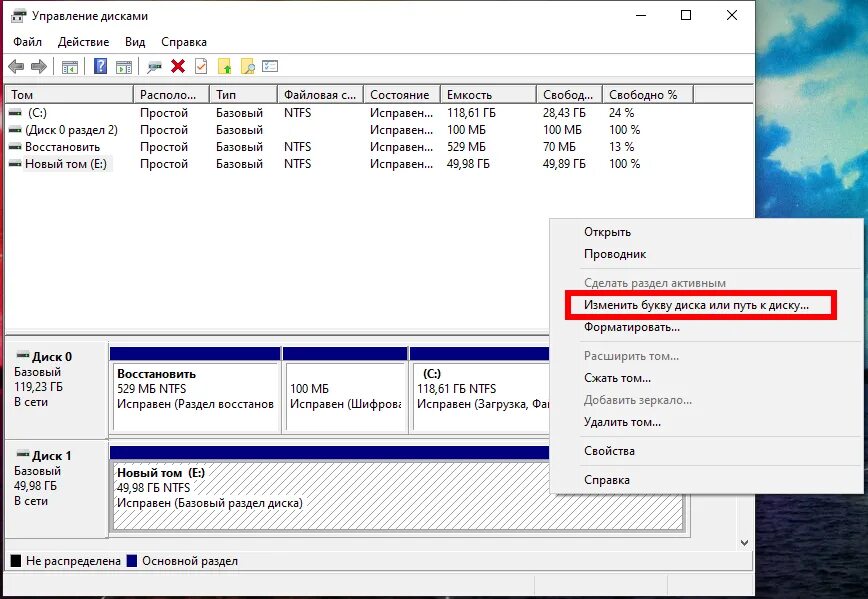Screen dimensions: 868x599
Task: Click the properties page checkmark icon
Action: pyautogui.click(x=201, y=66)
